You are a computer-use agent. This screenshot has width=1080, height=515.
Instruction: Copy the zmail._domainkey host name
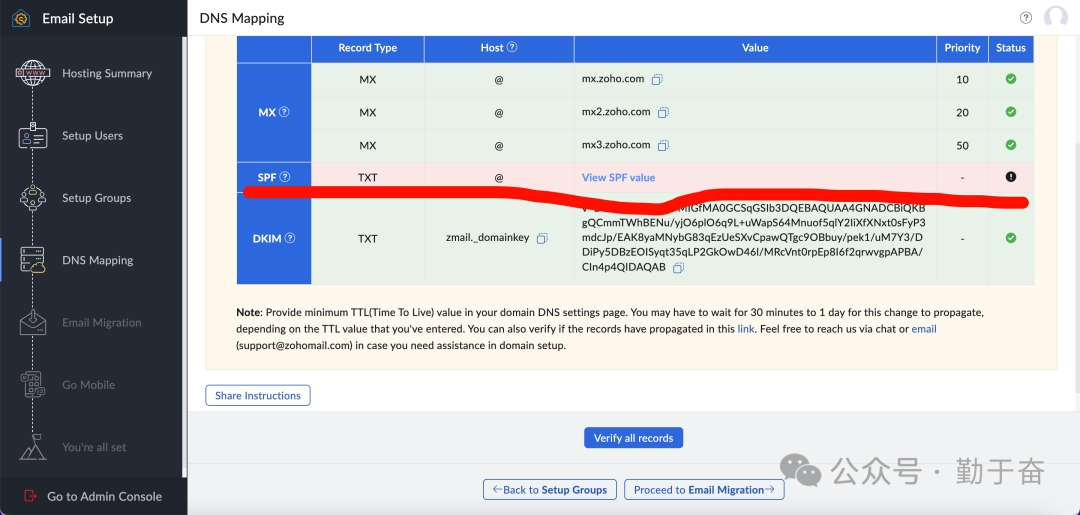[542, 239]
